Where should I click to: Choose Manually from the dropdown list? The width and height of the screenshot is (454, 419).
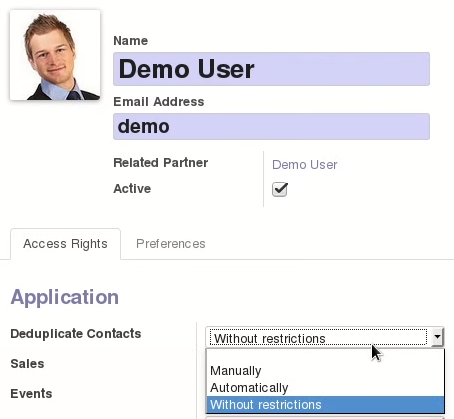(x=325, y=371)
